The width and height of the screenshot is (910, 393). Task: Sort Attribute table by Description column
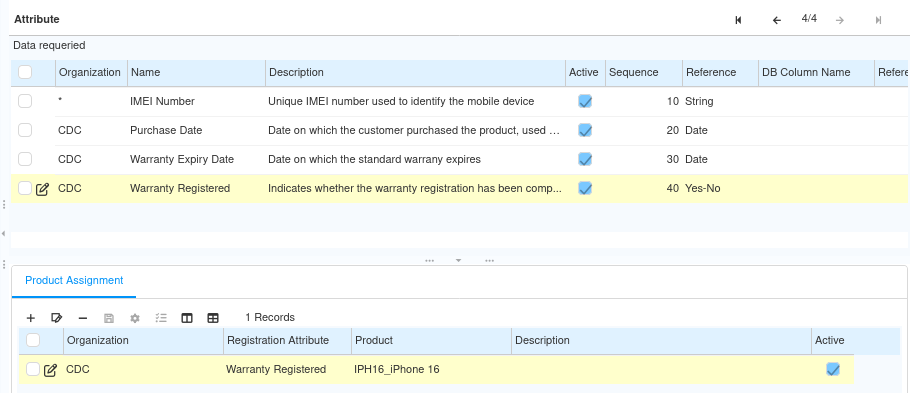click(x=416, y=73)
